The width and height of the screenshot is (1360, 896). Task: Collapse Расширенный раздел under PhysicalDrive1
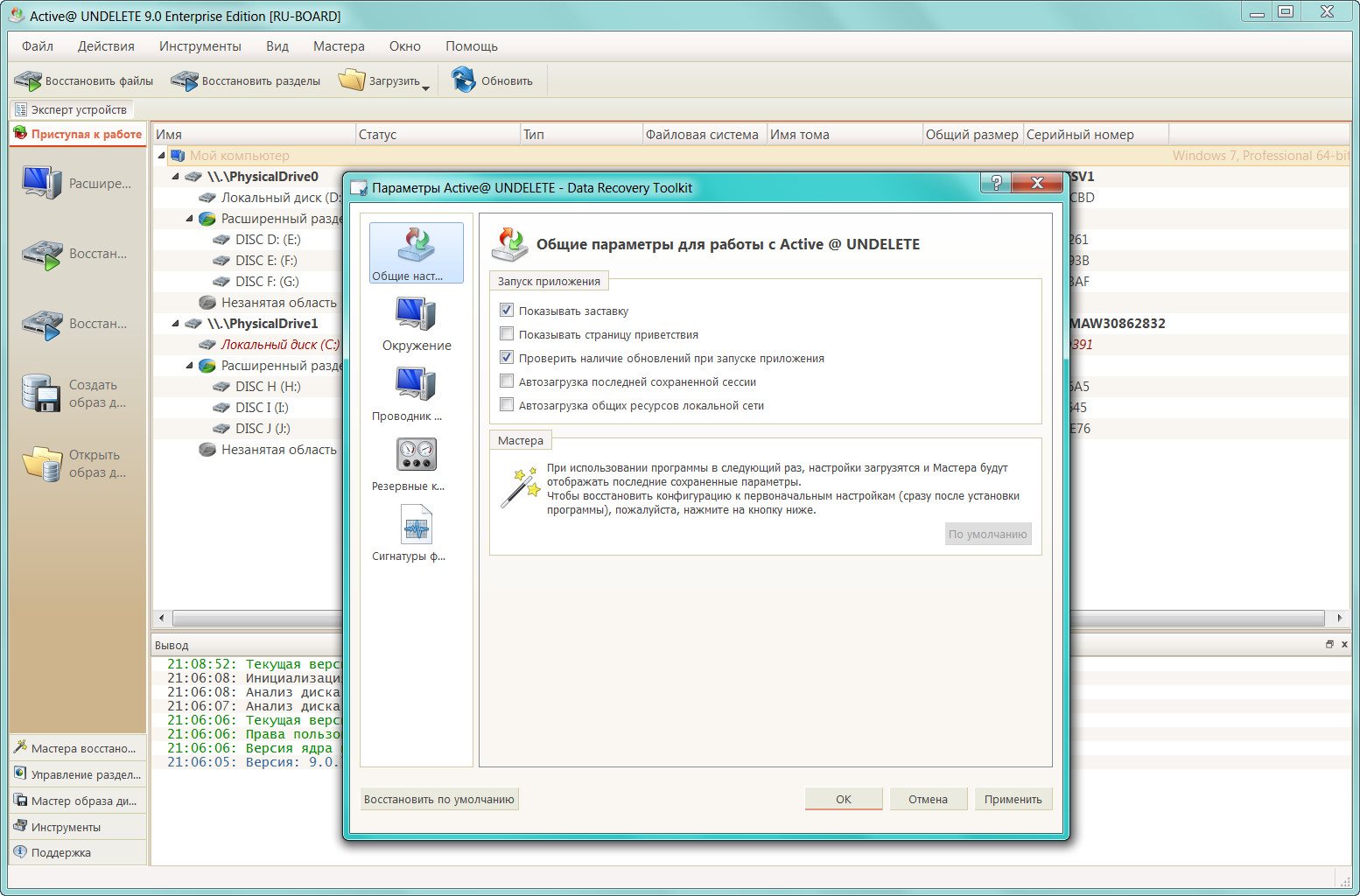(189, 365)
